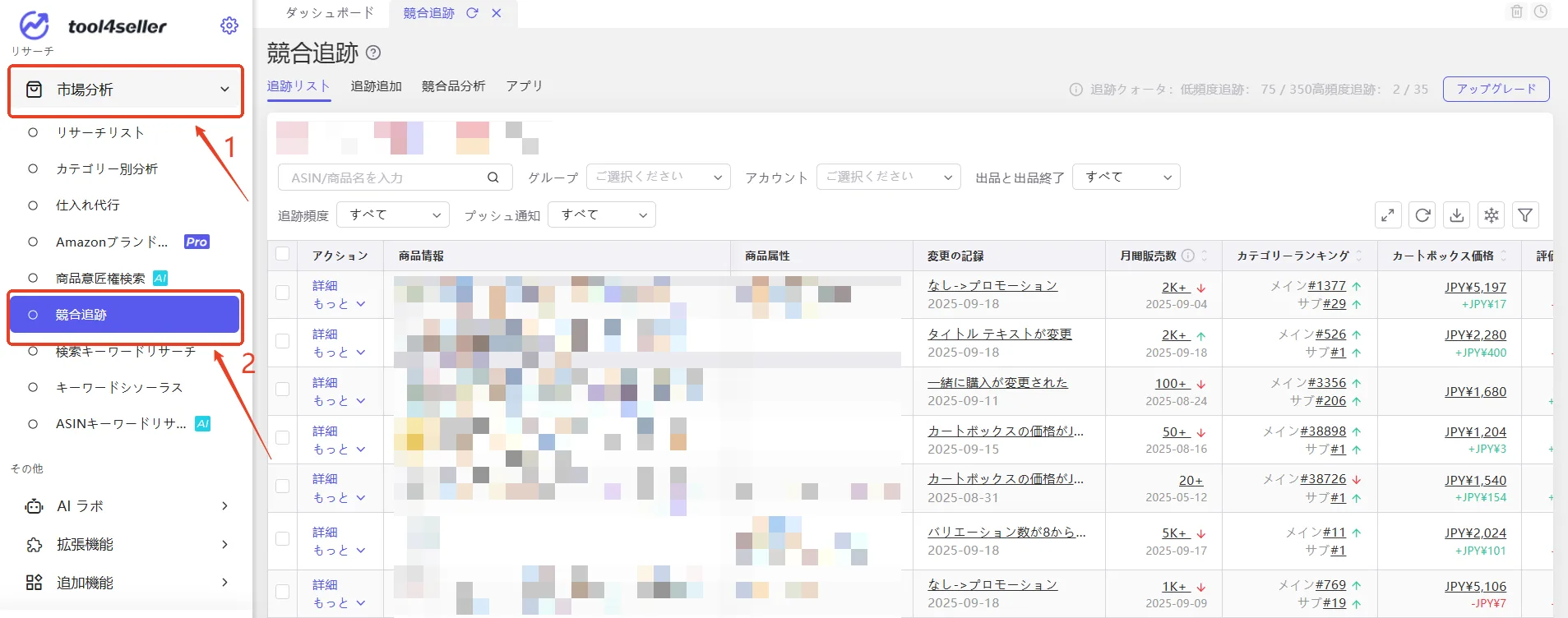
Task: Open the アプリ tab
Action: (x=524, y=85)
